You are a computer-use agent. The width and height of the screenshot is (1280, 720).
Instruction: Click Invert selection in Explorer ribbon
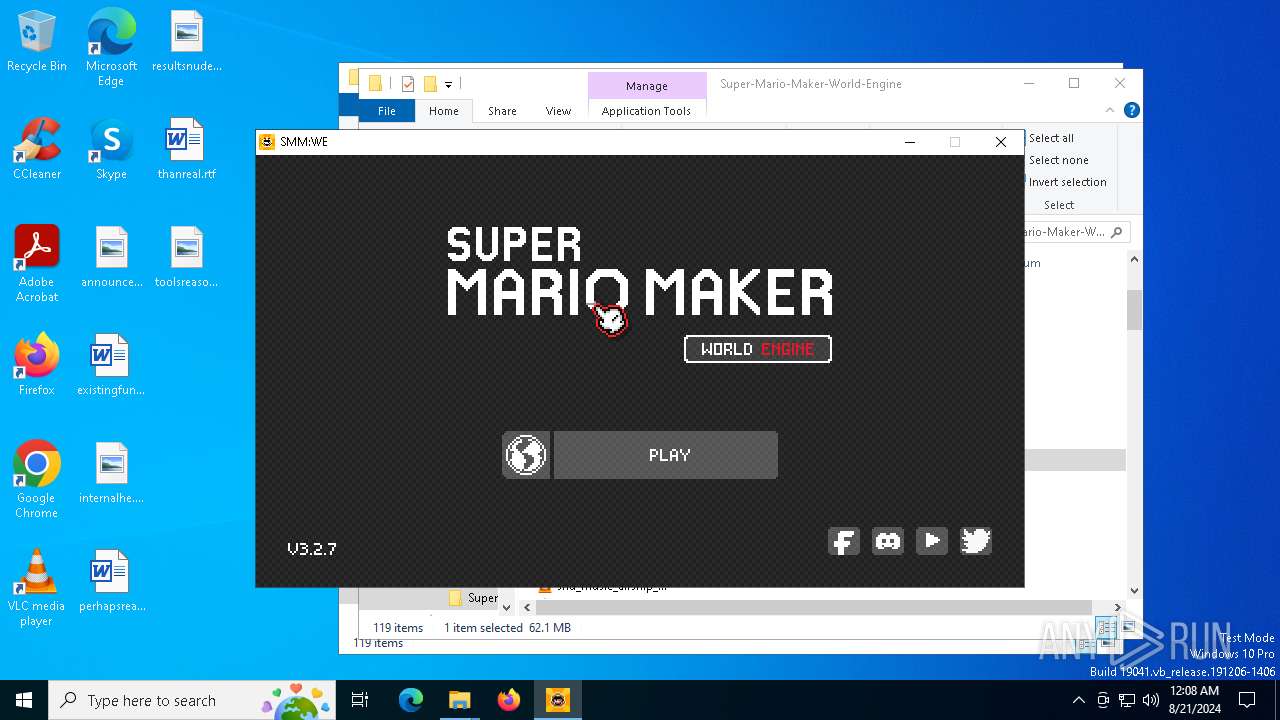pos(1067,182)
